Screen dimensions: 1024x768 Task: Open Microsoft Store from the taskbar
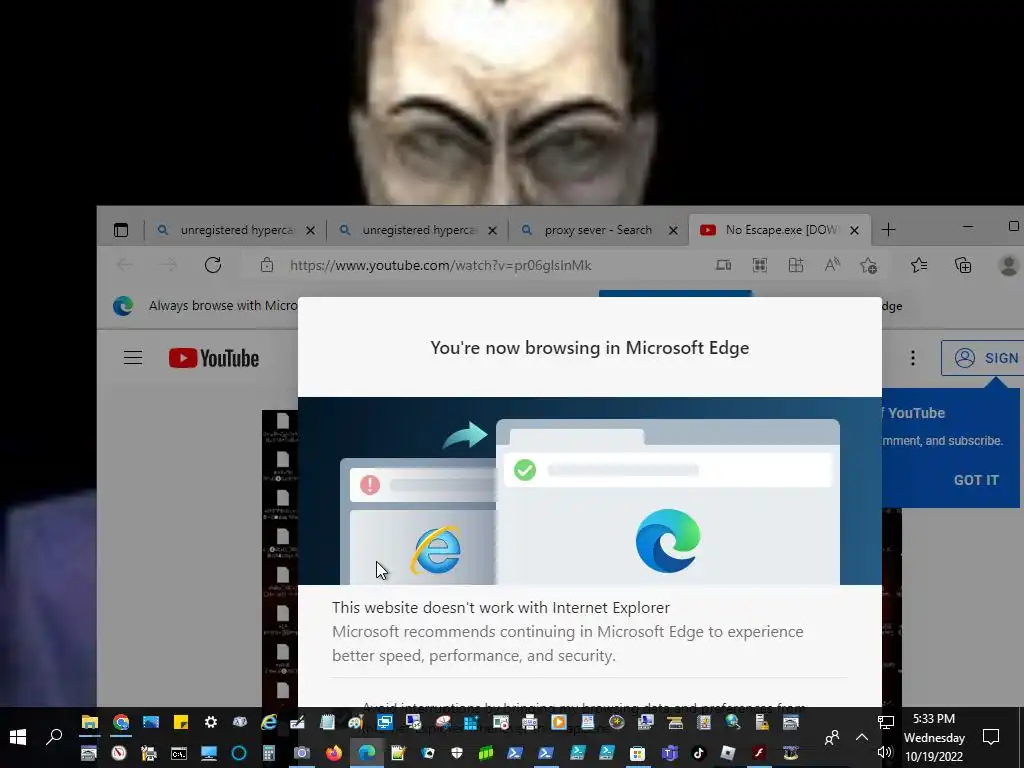coord(637,753)
